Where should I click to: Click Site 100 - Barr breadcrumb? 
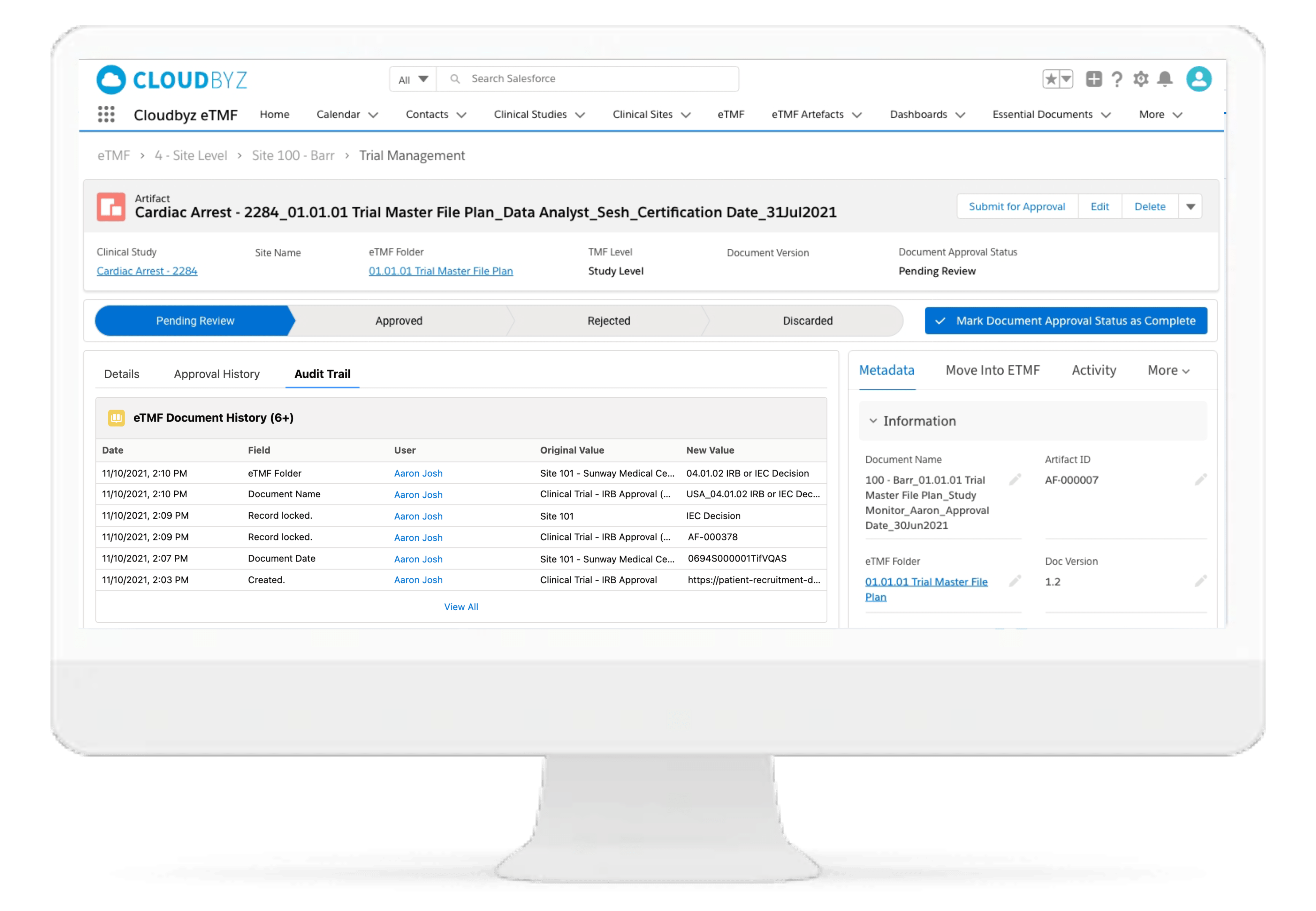tap(293, 155)
